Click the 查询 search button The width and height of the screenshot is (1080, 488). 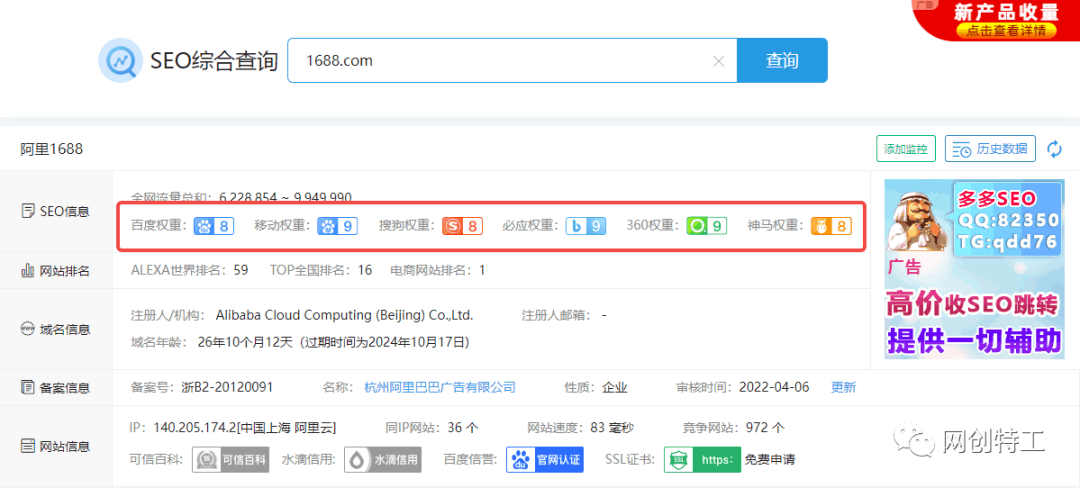[x=782, y=61]
